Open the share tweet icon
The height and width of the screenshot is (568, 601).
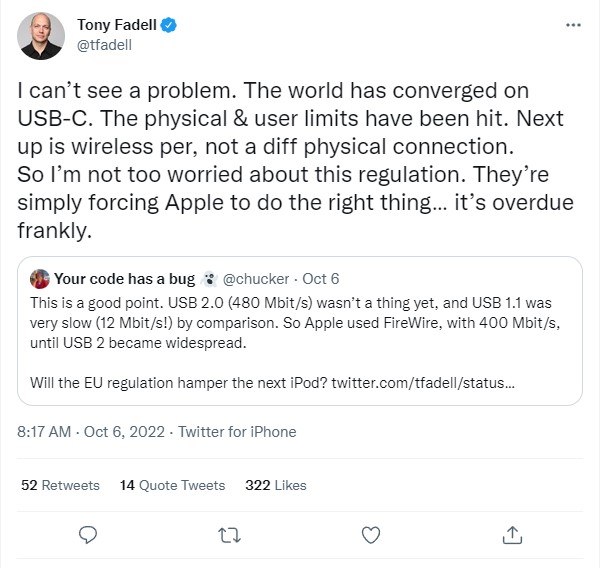[x=511, y=533]
